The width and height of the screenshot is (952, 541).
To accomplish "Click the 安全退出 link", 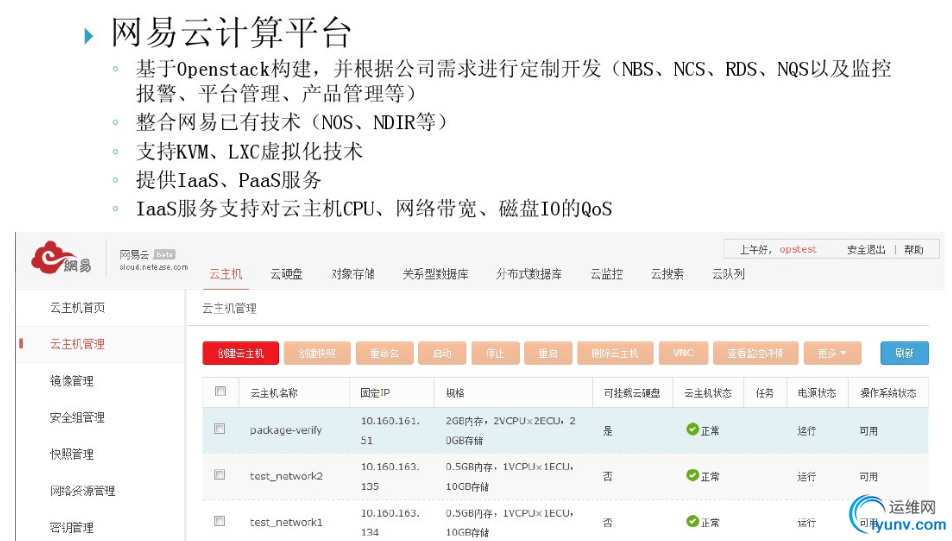I will click(866, 250).
